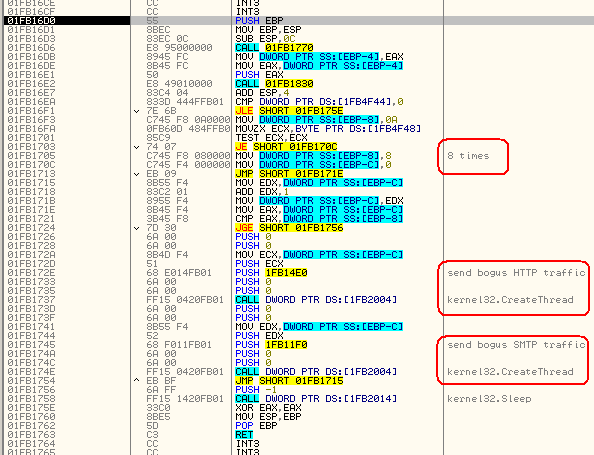Select MOV DWORD PTR SS:[EBP-8],0A
The height and width of the screenshot is (455, 594).
[316, 120]
